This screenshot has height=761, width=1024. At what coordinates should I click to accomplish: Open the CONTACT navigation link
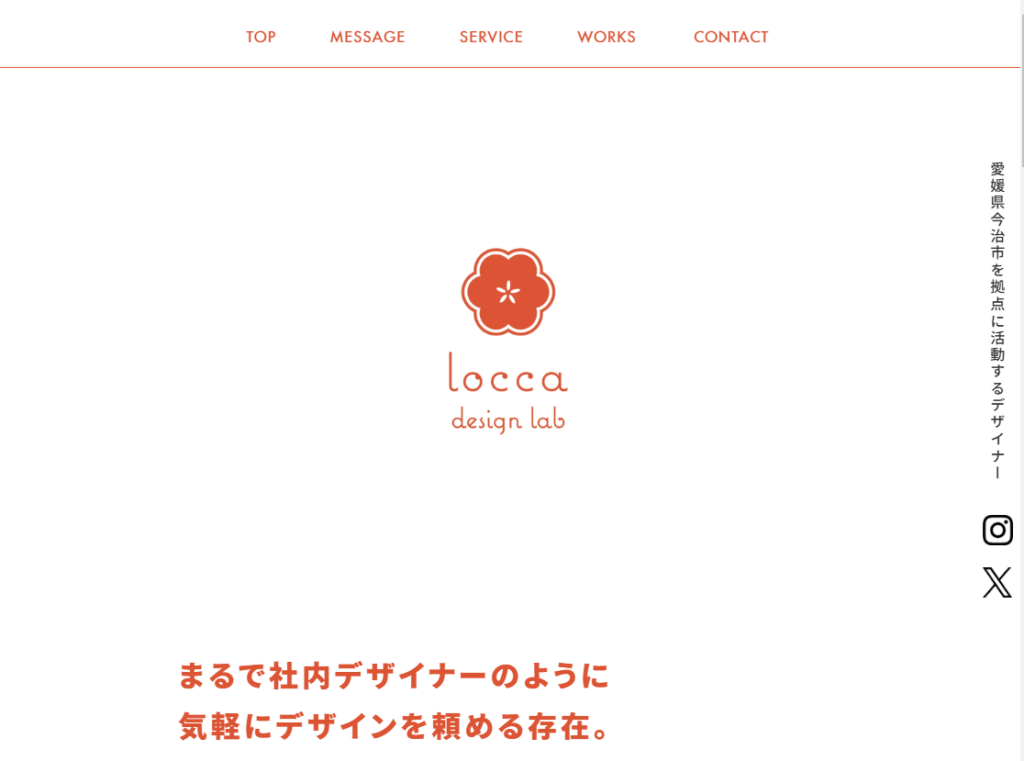pos(731,37)
